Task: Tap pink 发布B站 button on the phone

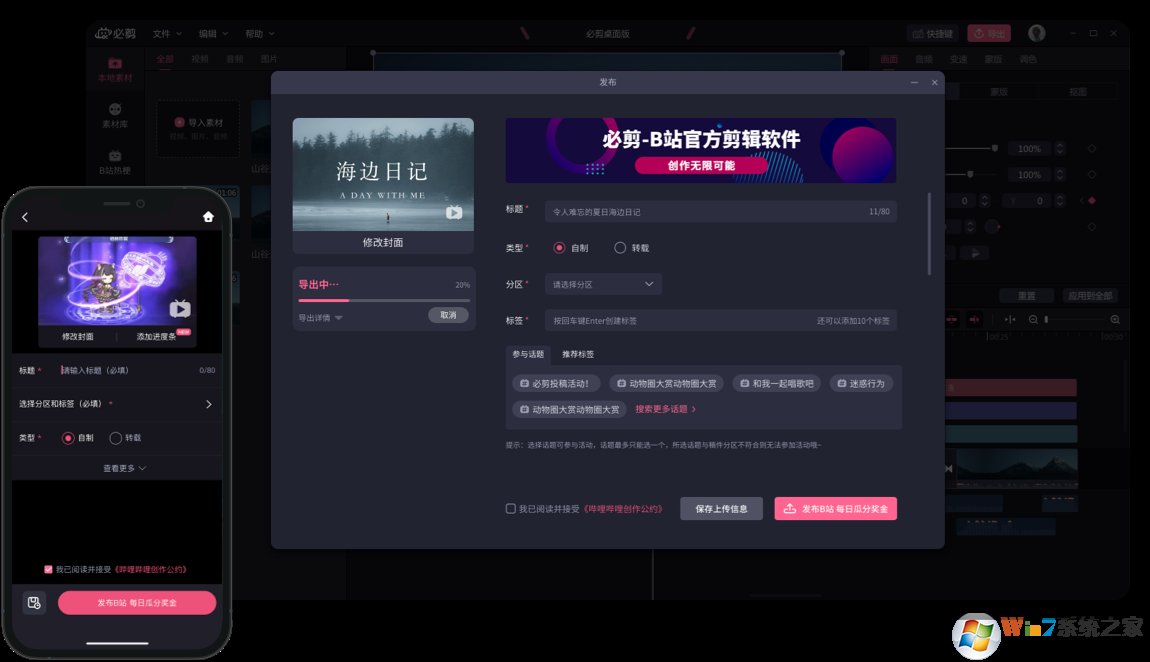Action: [x=137, y=603]
